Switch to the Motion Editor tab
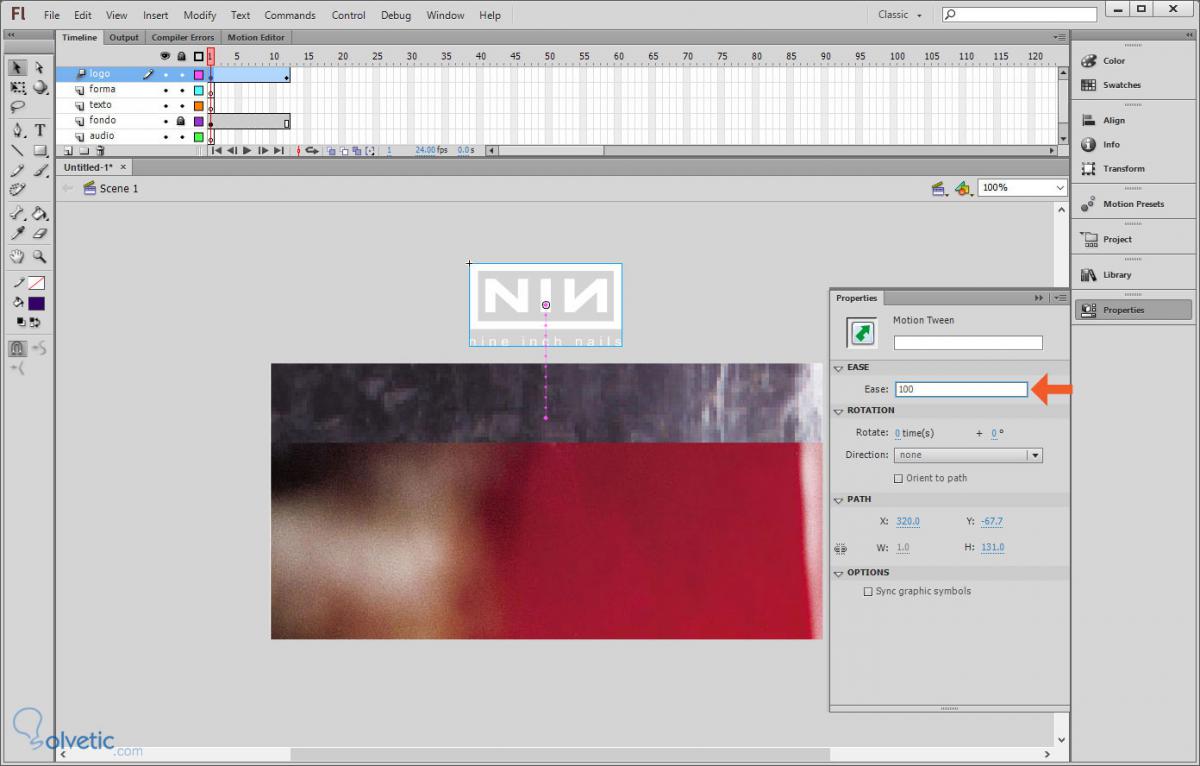The width and height of the screenshot is (1200, 766). 256,37
